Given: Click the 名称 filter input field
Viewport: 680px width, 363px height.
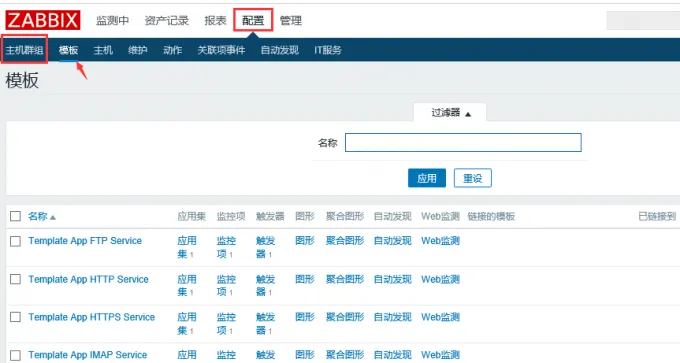Looking at the screenshot, I should click(x=463, y=142).
